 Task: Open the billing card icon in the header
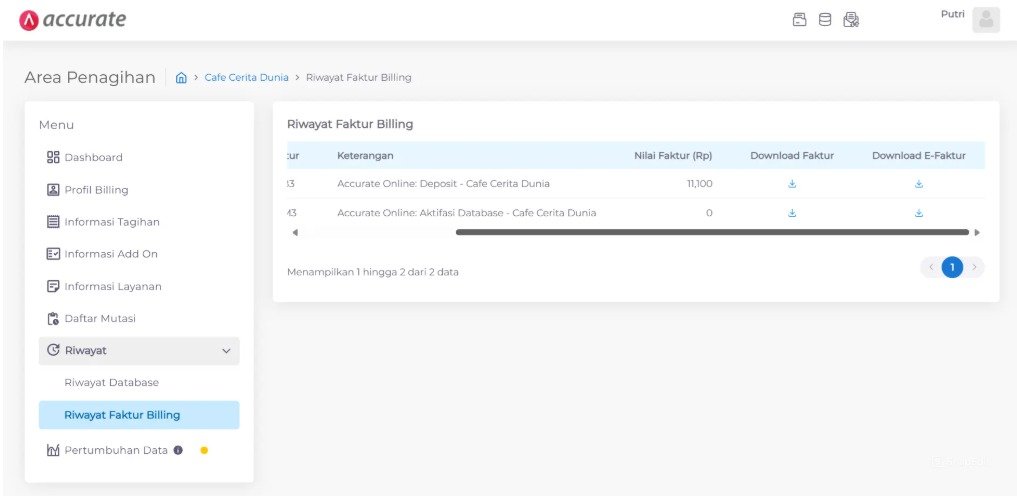point(800,20)
